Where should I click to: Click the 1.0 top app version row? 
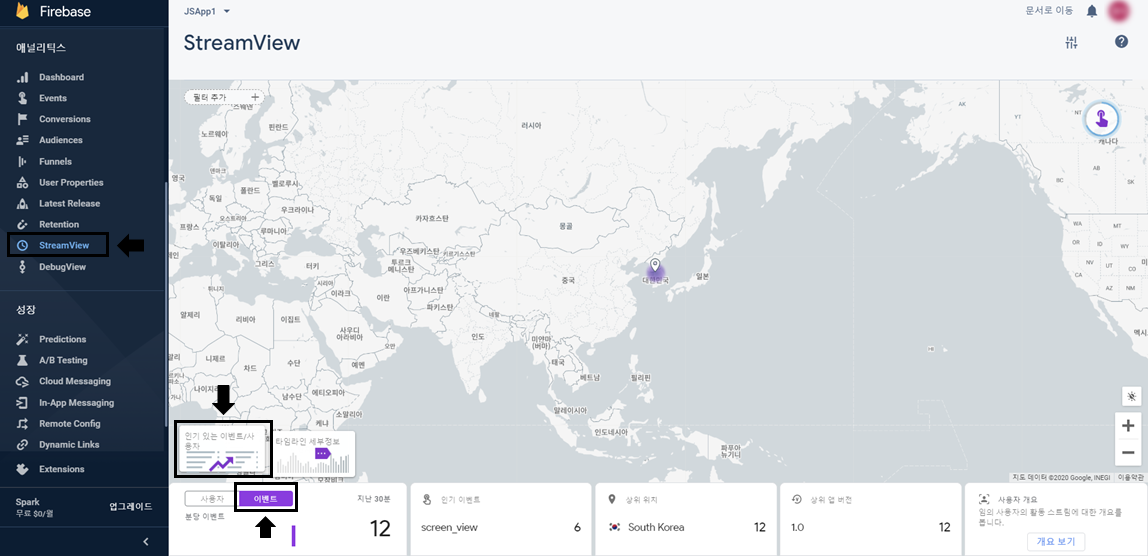point(870,527)
